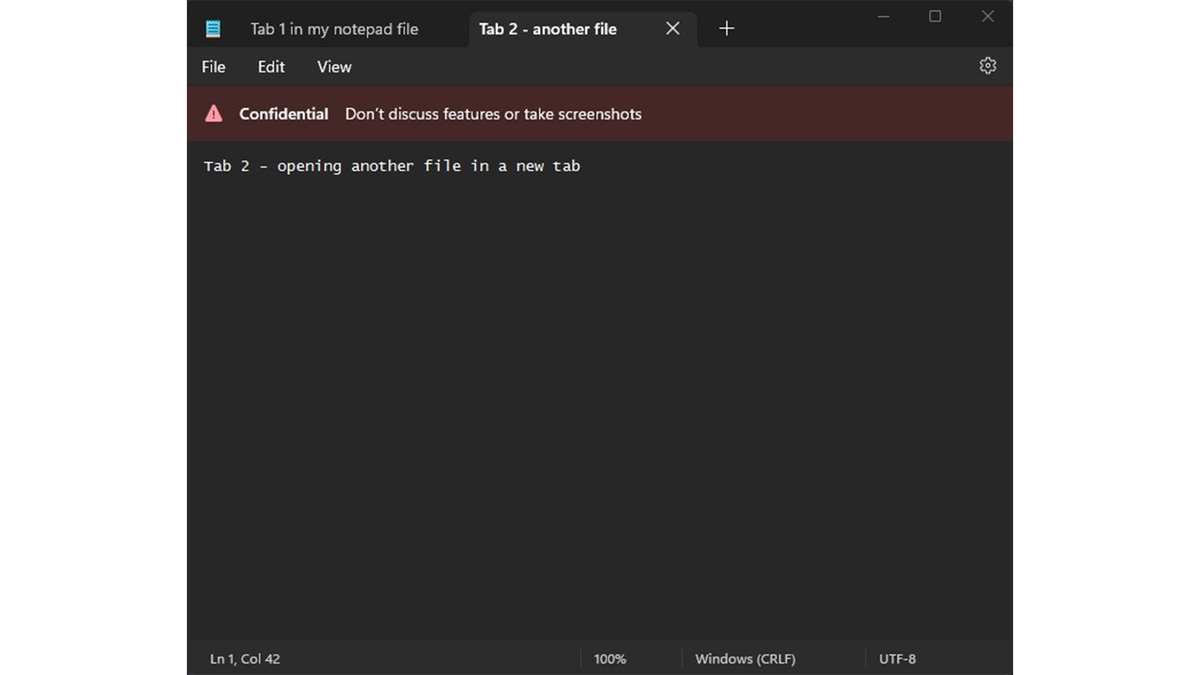Image resolution: width=1200 pixels, height=675 pixels.
Task: Open Notepad settings via the gear icon
Action: (x=987, y=65)
